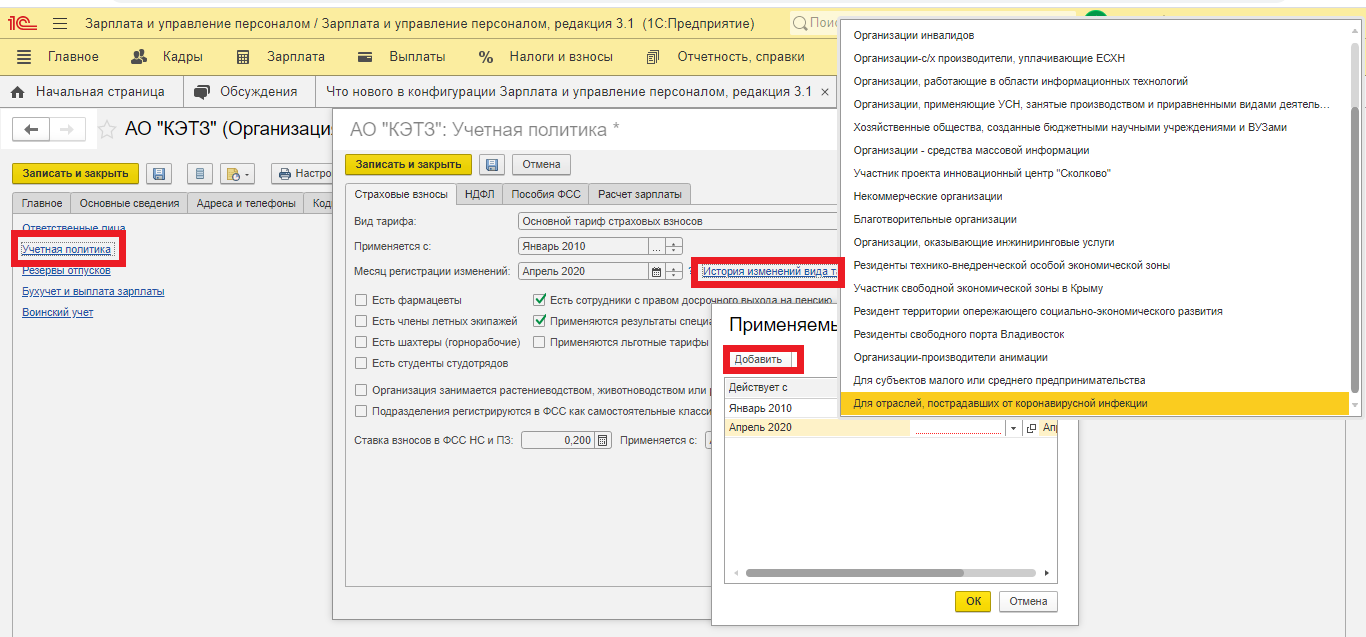Click the Начальная страница home icon
This screenshot has height=637, width=1366.
pyautogui.click(x=18, y=92)
